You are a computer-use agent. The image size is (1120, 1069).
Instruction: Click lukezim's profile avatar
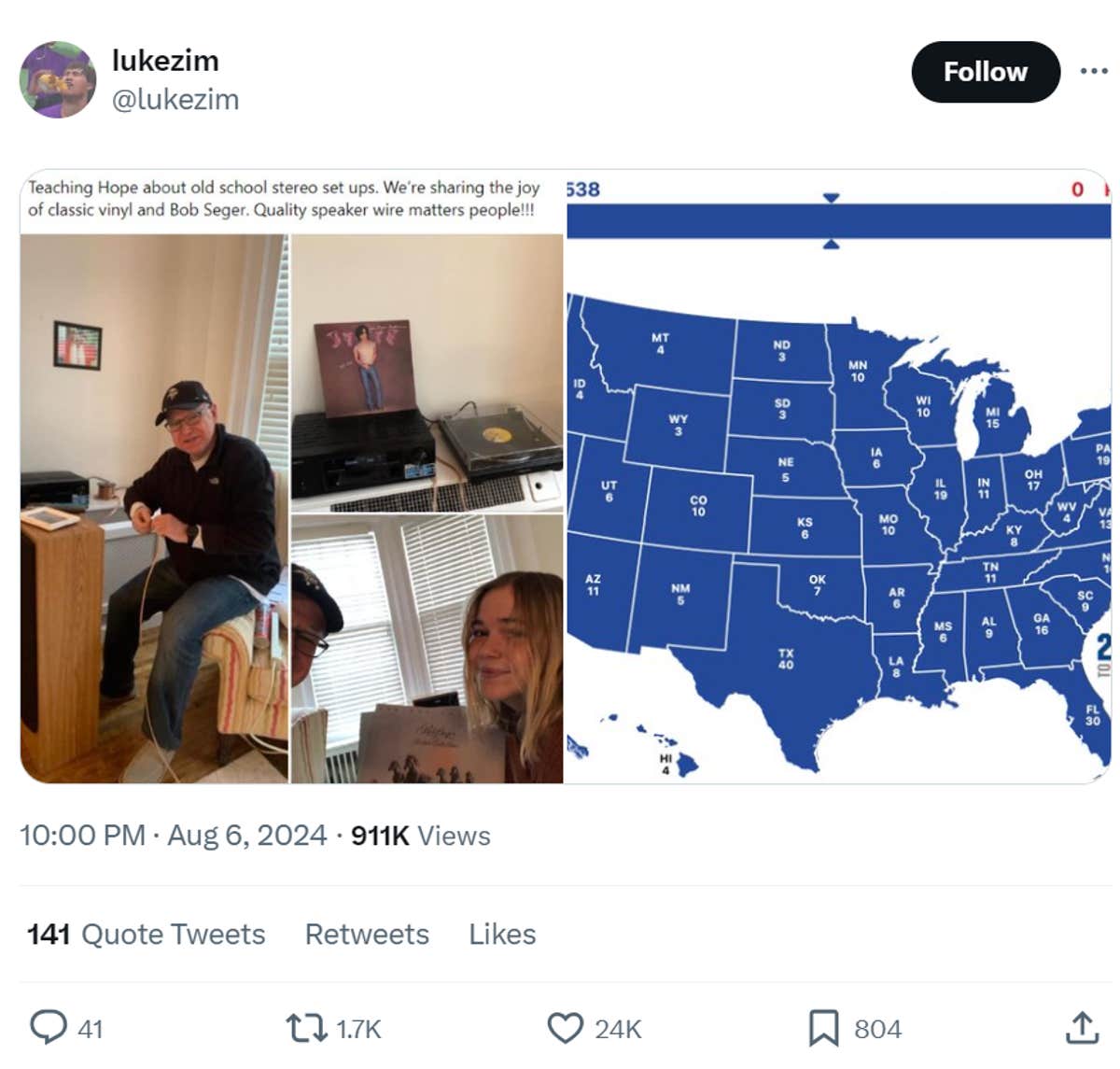click(58, 79)
